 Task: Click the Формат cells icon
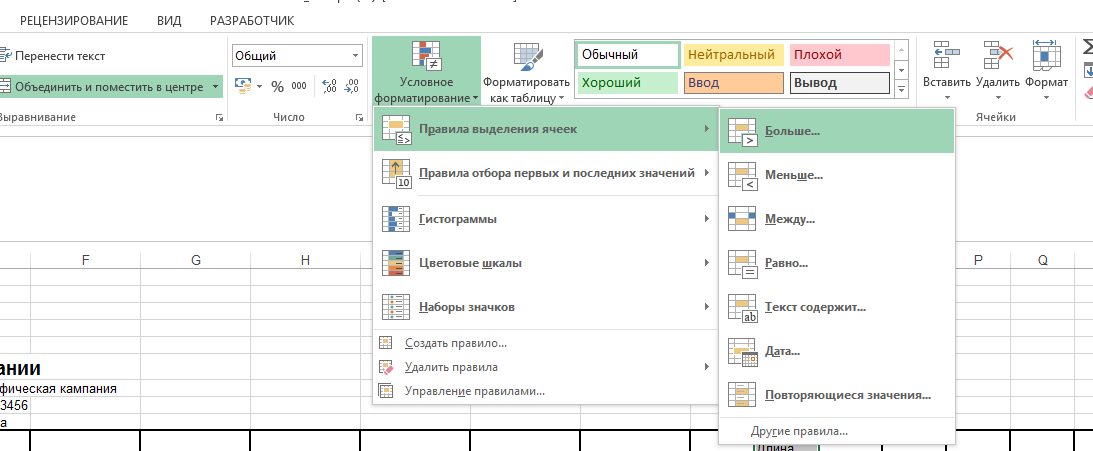tap(1046, 57)
